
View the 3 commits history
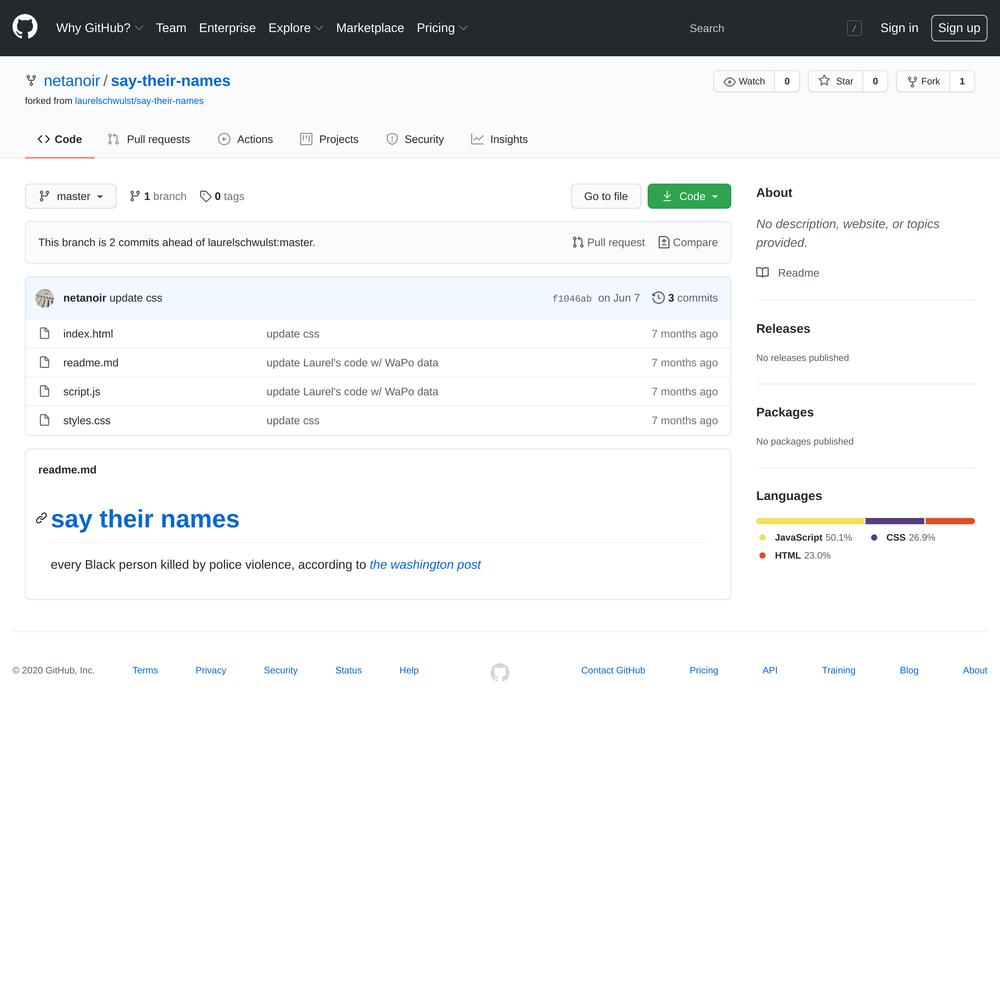685,298
